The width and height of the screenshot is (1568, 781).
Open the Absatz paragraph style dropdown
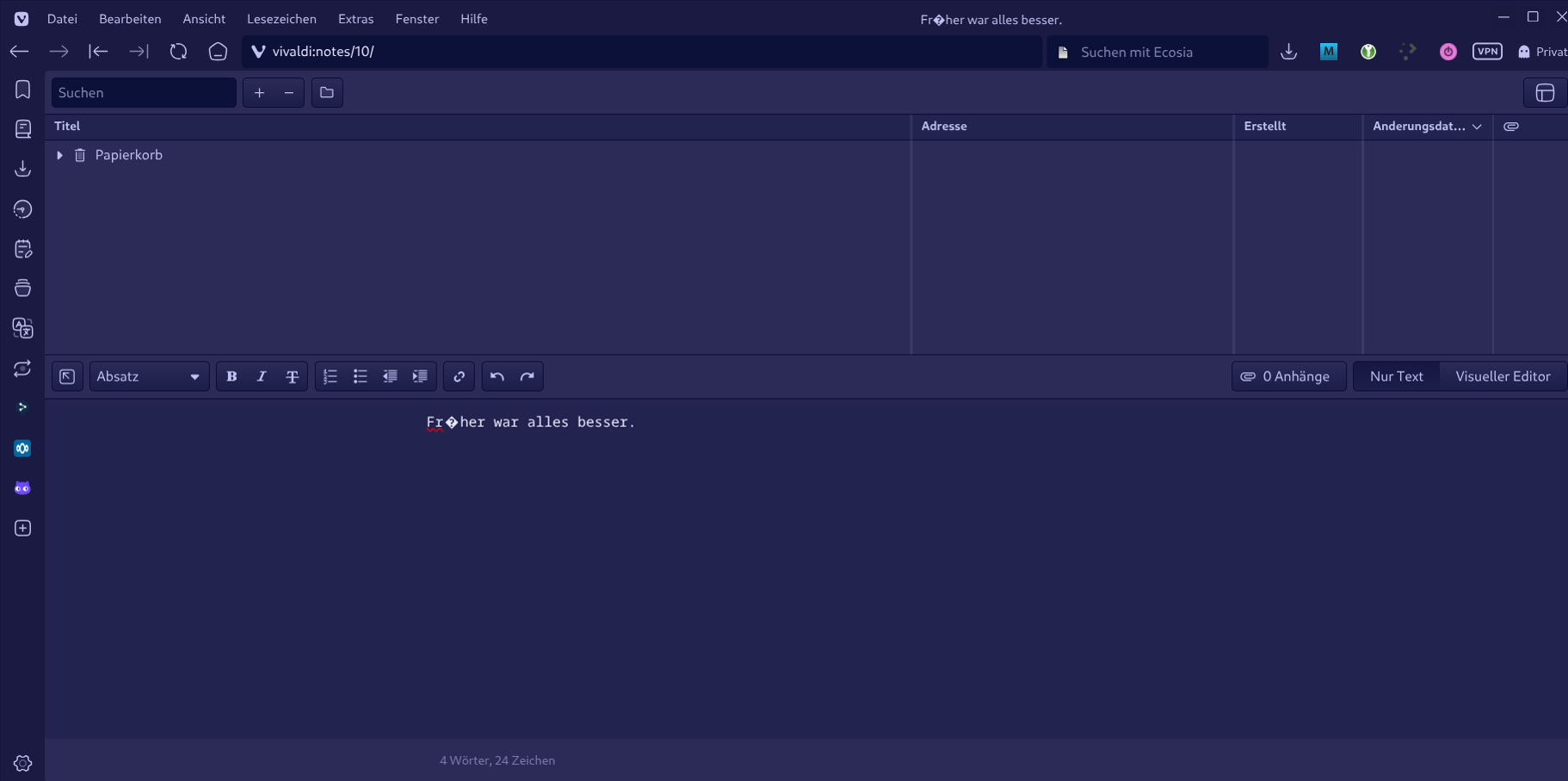(x=149, y=376)
